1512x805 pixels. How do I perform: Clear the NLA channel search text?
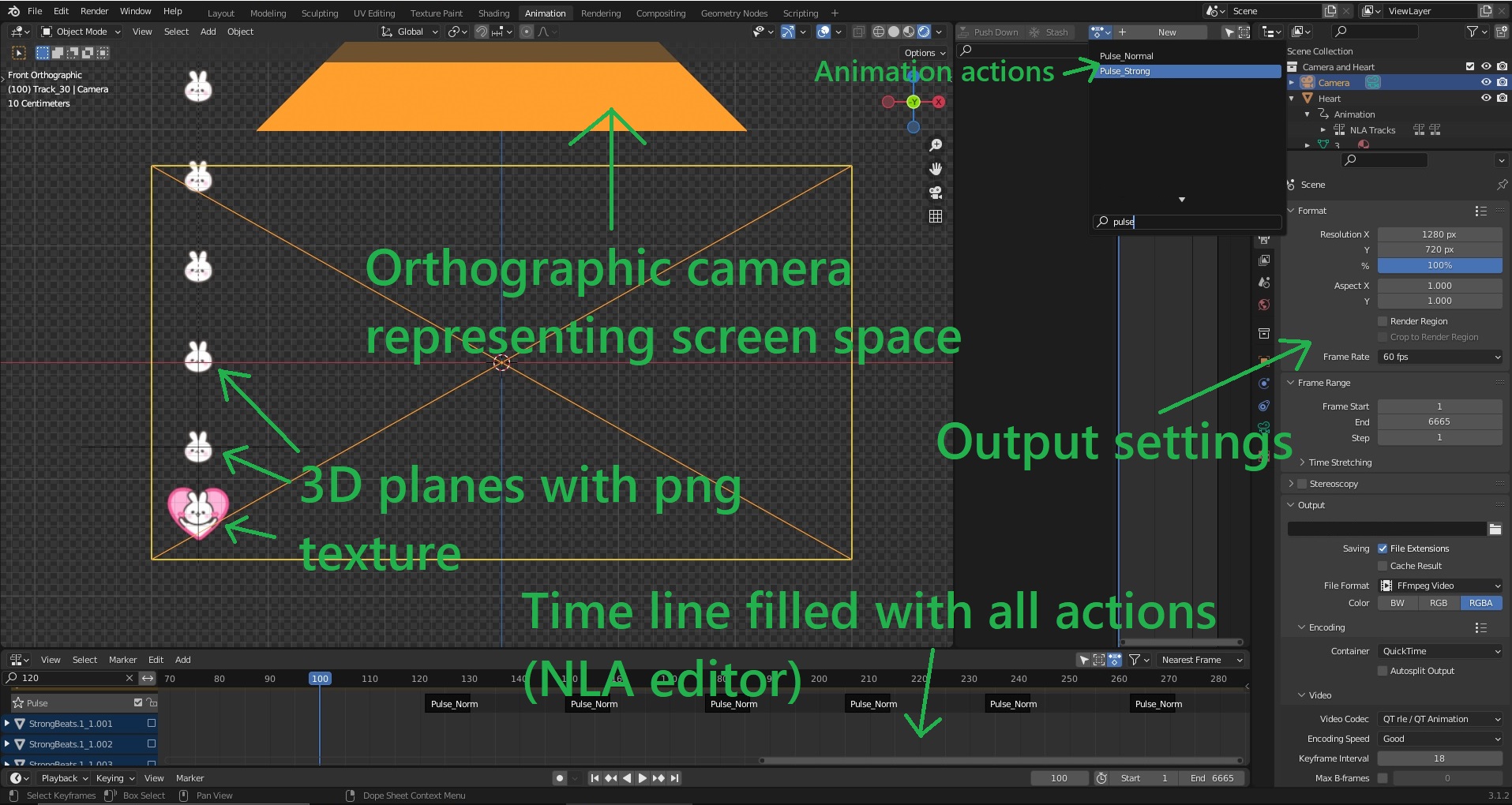[129, 678]
